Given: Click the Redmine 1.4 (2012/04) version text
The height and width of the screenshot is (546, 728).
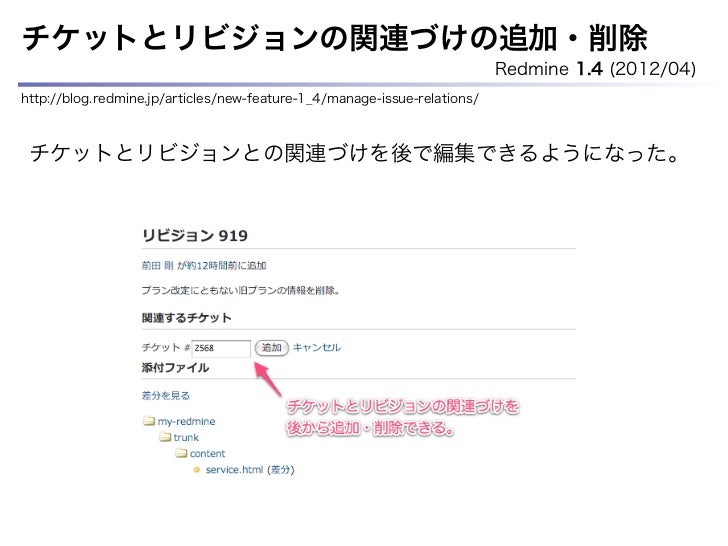Looking at the screenshot, I should click(x=595, y=69).
